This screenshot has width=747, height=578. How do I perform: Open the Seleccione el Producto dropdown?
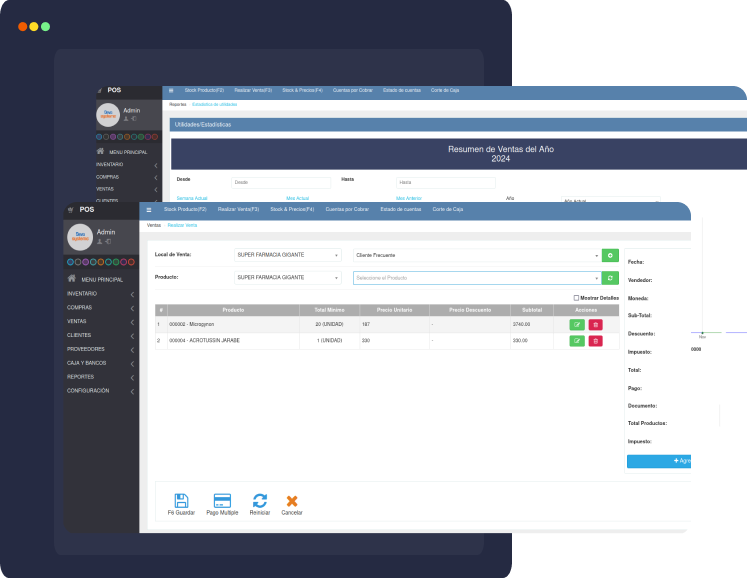[477, 278]
